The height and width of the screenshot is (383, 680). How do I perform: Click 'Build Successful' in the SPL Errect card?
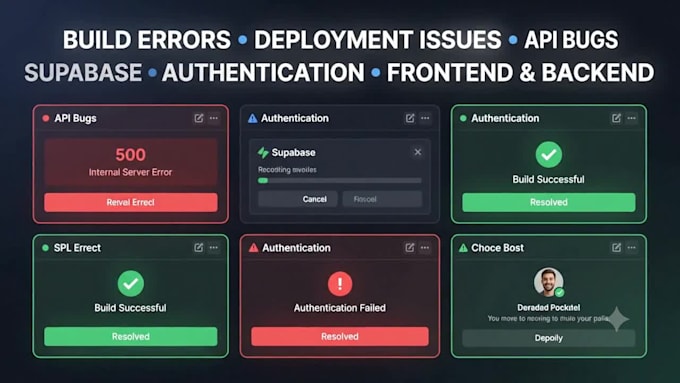click(131, 308)
